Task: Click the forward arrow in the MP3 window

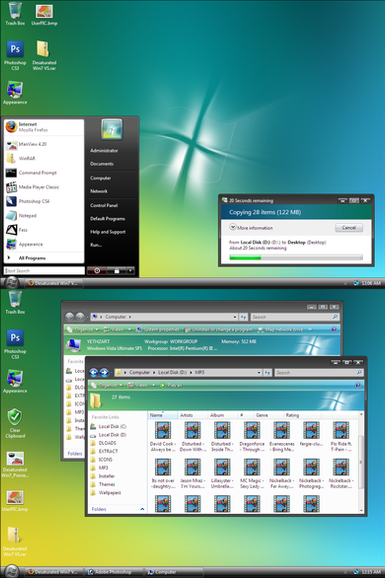Action: click(x=104, y=373)
